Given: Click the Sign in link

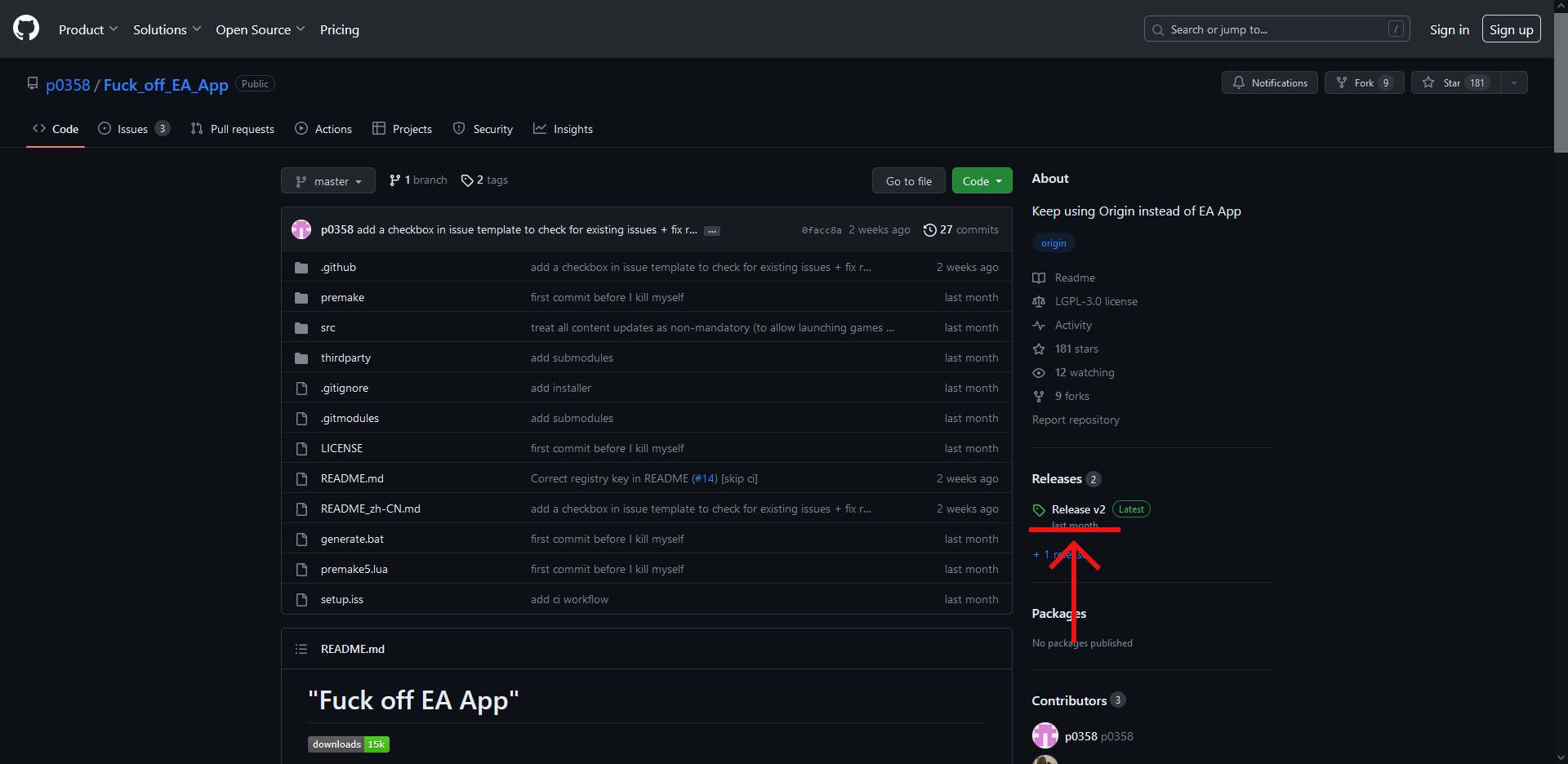Looking at the screenshot, I should pyautogui.click(x=1450, y=29).
